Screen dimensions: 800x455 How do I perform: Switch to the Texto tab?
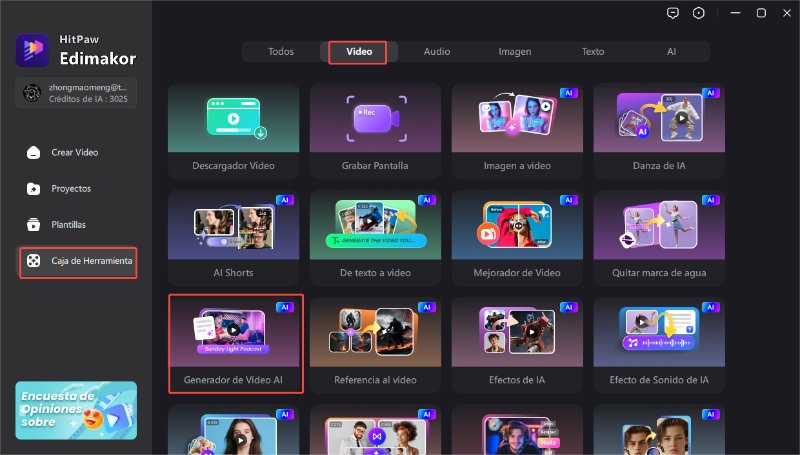tap(593, 51)
